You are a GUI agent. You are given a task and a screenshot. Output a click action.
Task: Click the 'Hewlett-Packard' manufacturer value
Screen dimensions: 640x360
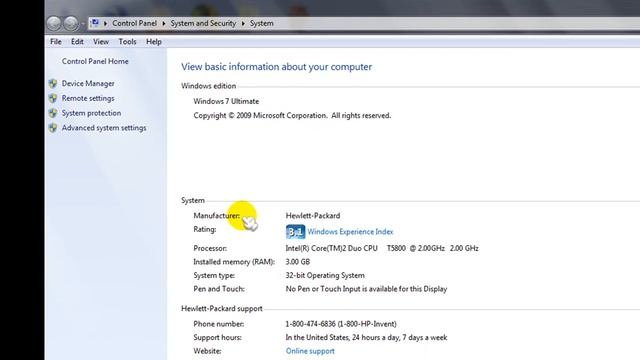coord(313,216)
